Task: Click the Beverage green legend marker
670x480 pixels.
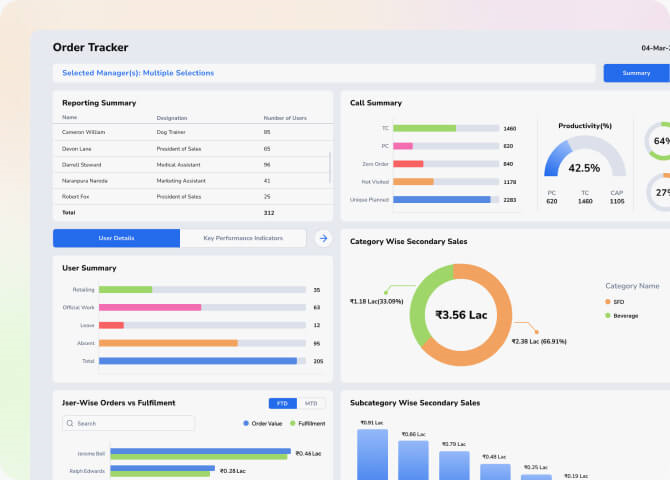Action: point(608,315)
